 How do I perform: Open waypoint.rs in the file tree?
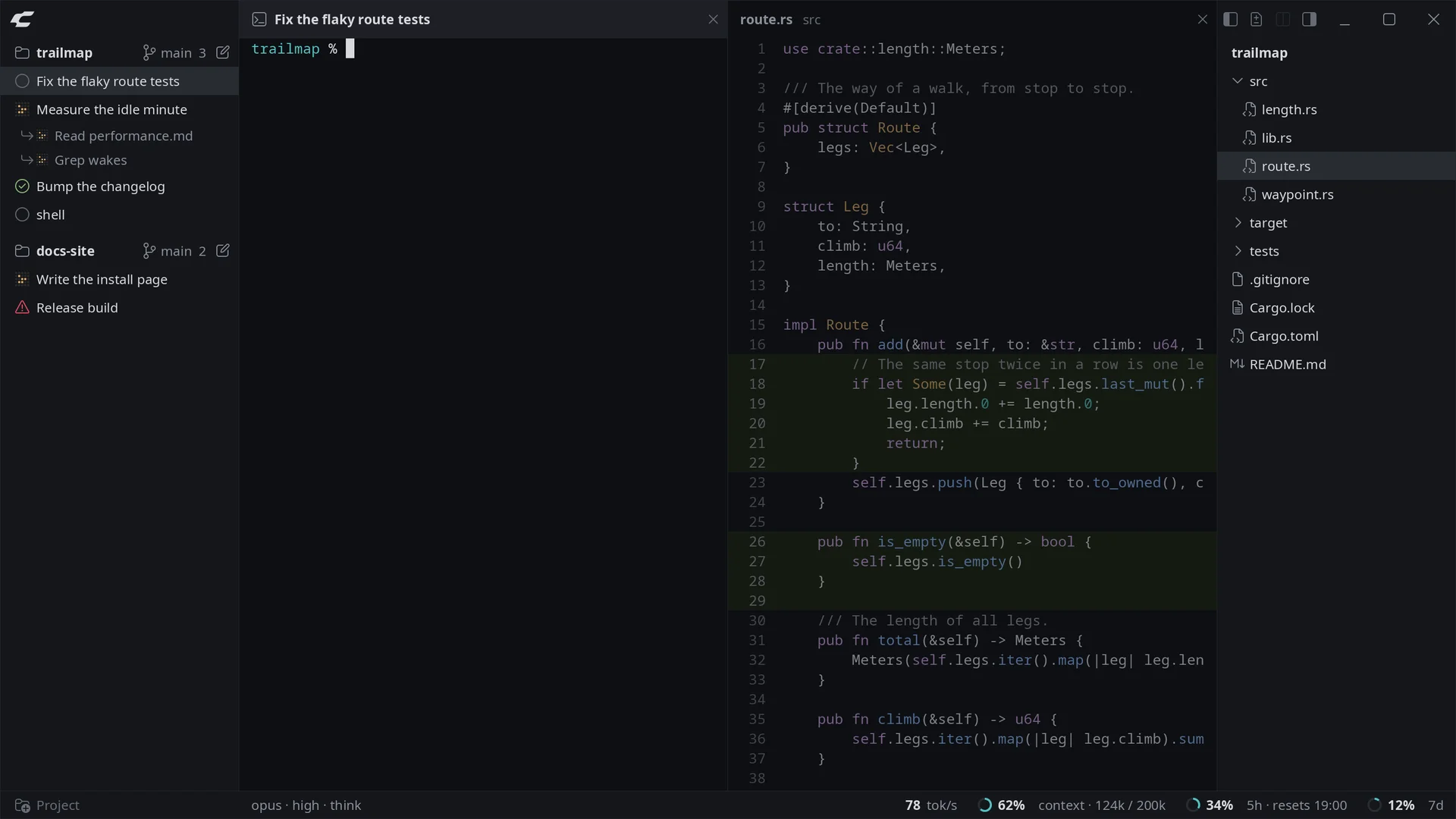click(1336, 194)
